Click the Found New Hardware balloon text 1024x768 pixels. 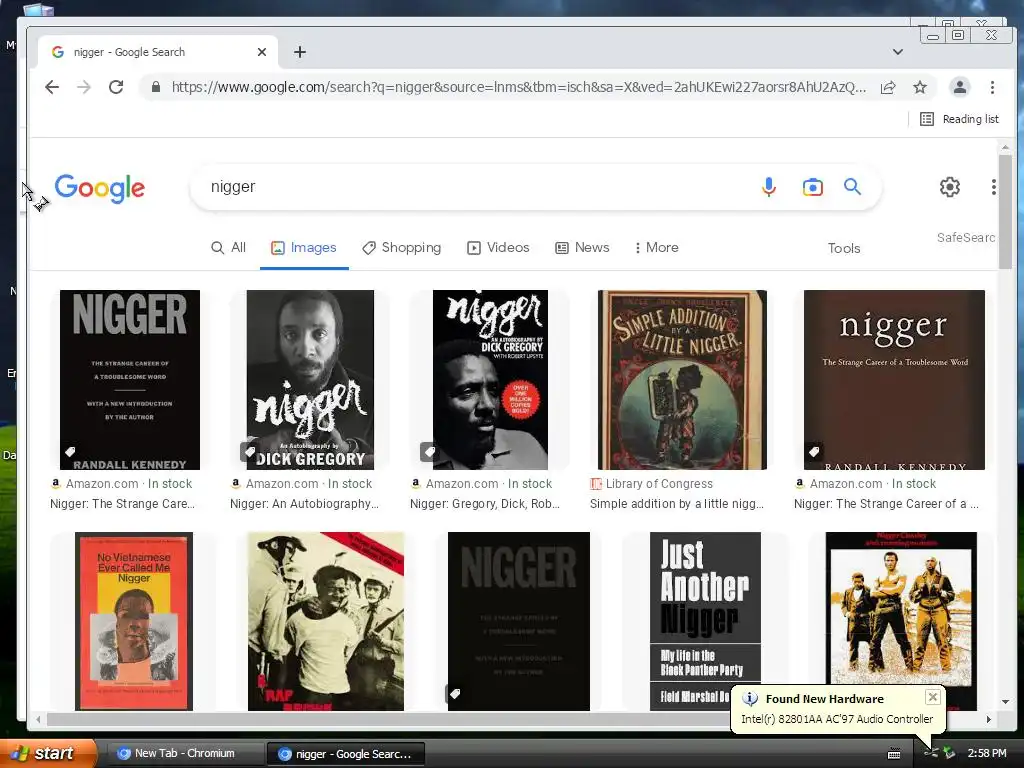coord(837,719)
